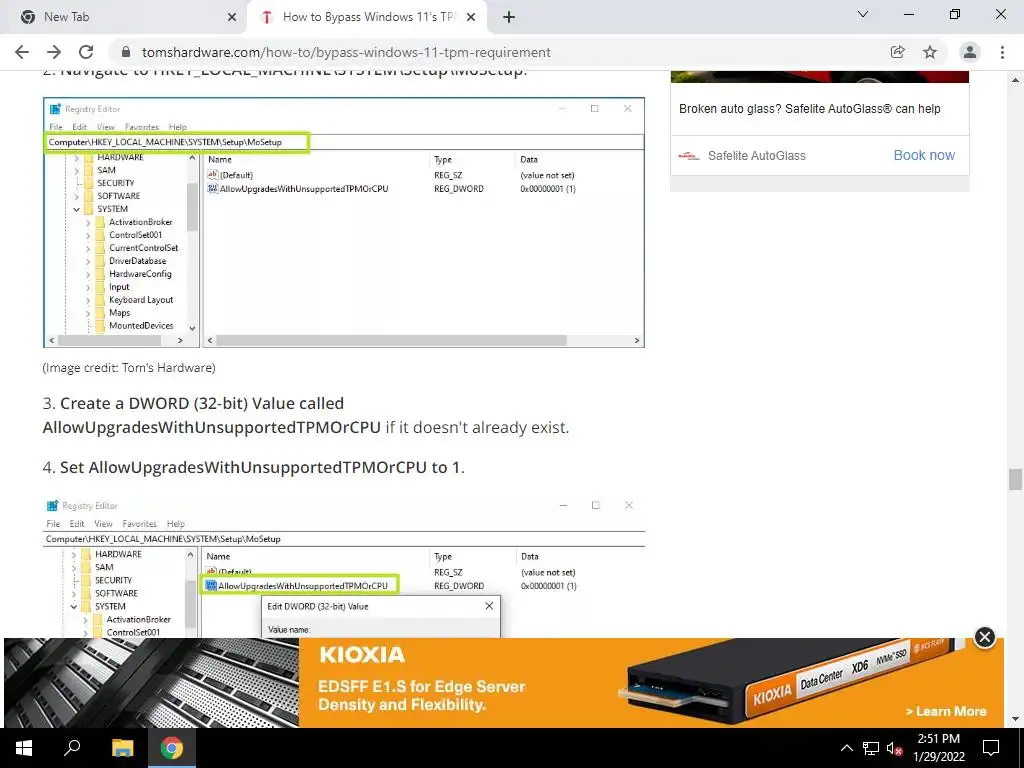The width and height of the screenshot is (1024, 768).
Task: Switch to the New Tab tab
Action: (124, 18)
